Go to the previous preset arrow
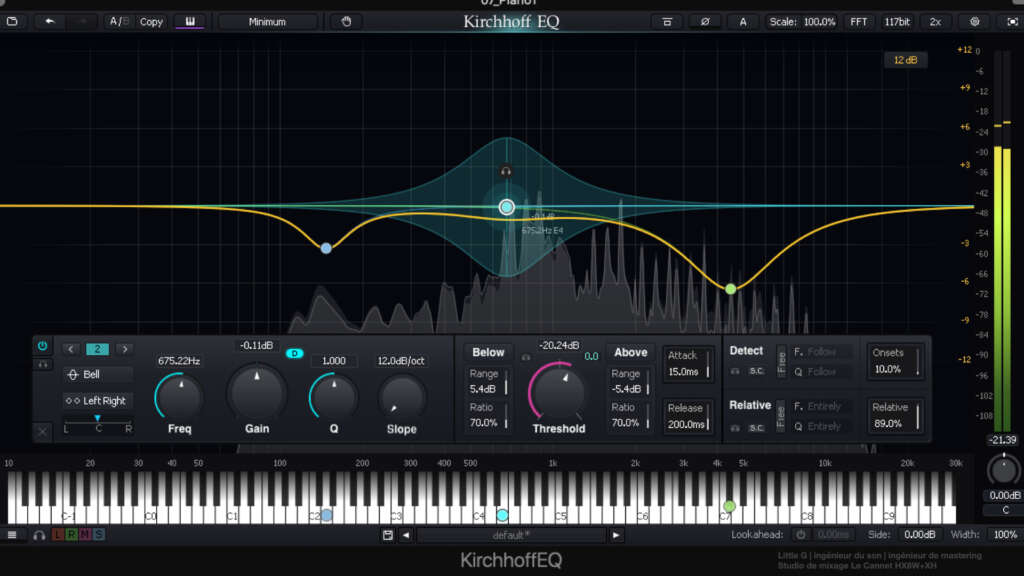Viewport: 1024px width, 576px height. click(x=406, y=536)
